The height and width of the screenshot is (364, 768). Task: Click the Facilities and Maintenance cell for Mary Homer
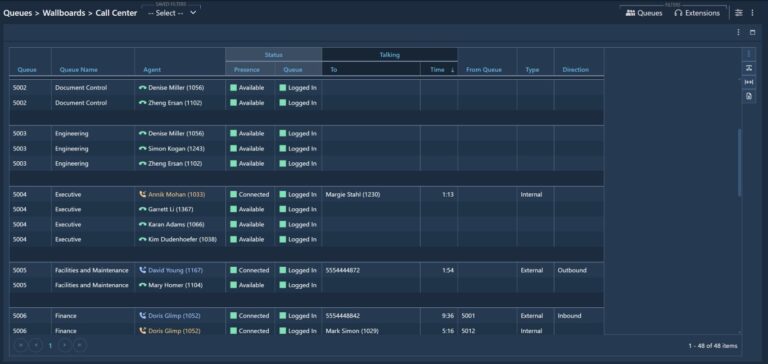pyautogui.click(x=92, y=285)
